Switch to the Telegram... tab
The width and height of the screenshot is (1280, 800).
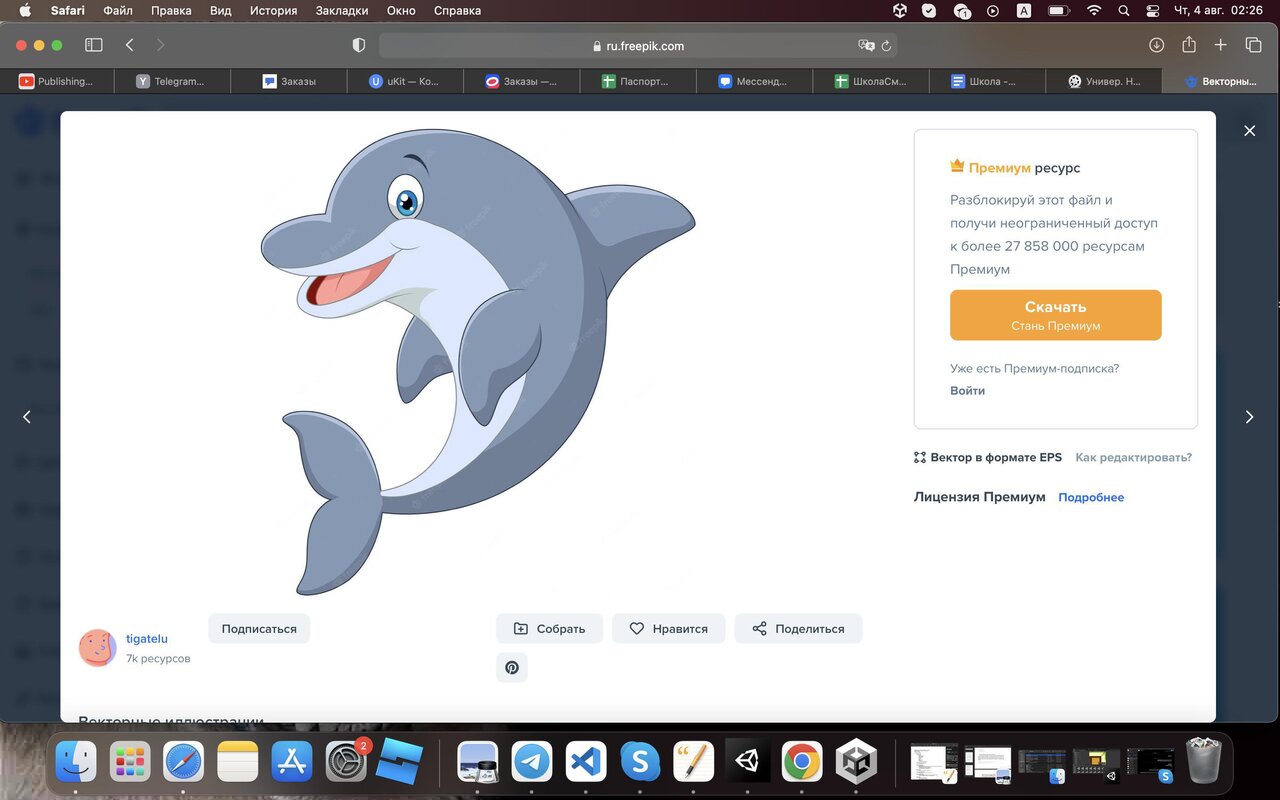pyautogui.click(x=172, y=81)
